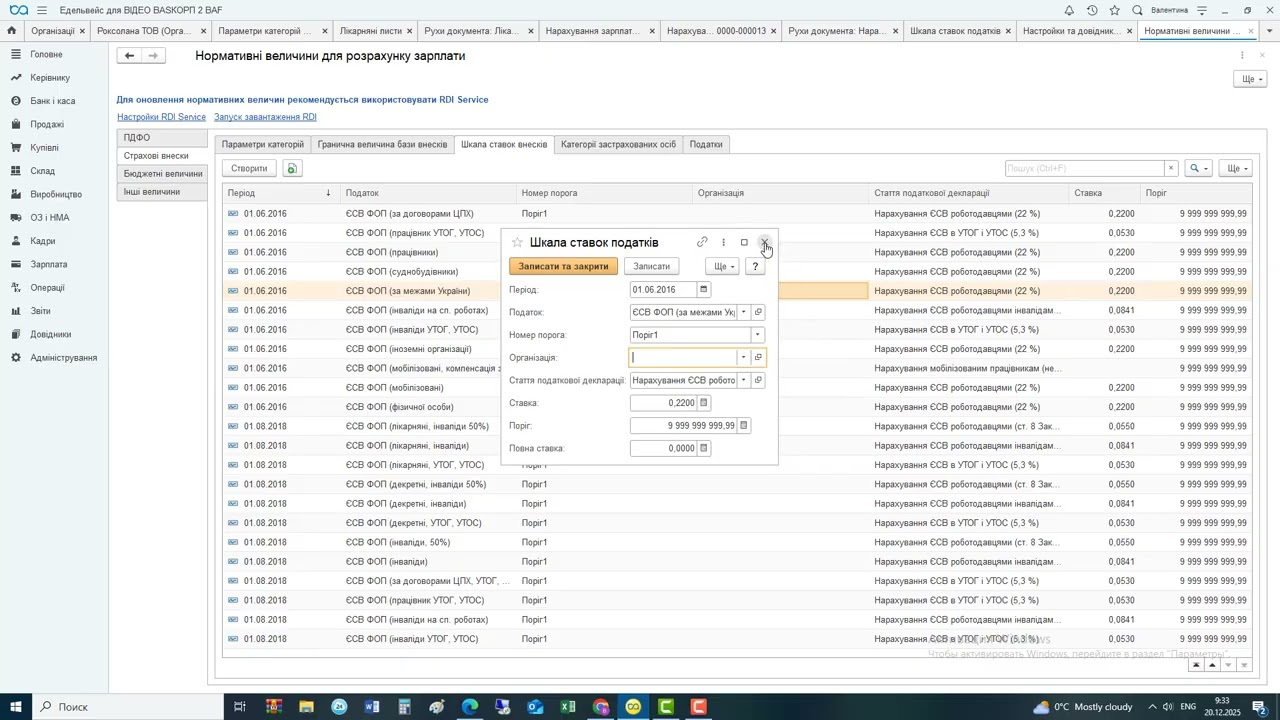1280x720 pixels.
Task: Open Excel from the Windows taskbar
Action: (x=568, y=707)
